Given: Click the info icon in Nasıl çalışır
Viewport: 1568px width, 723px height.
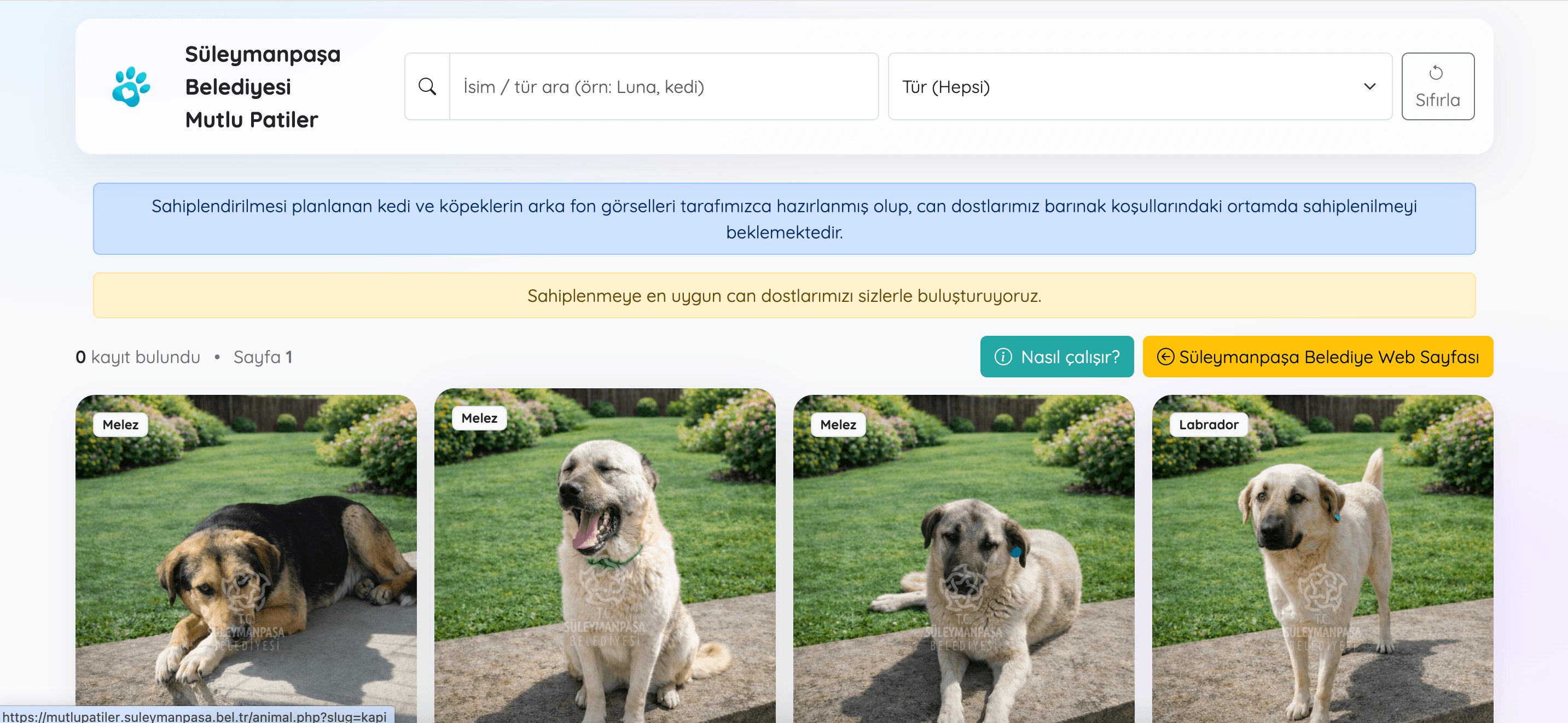Looking at the screenshot, I should pos(1002,357).
